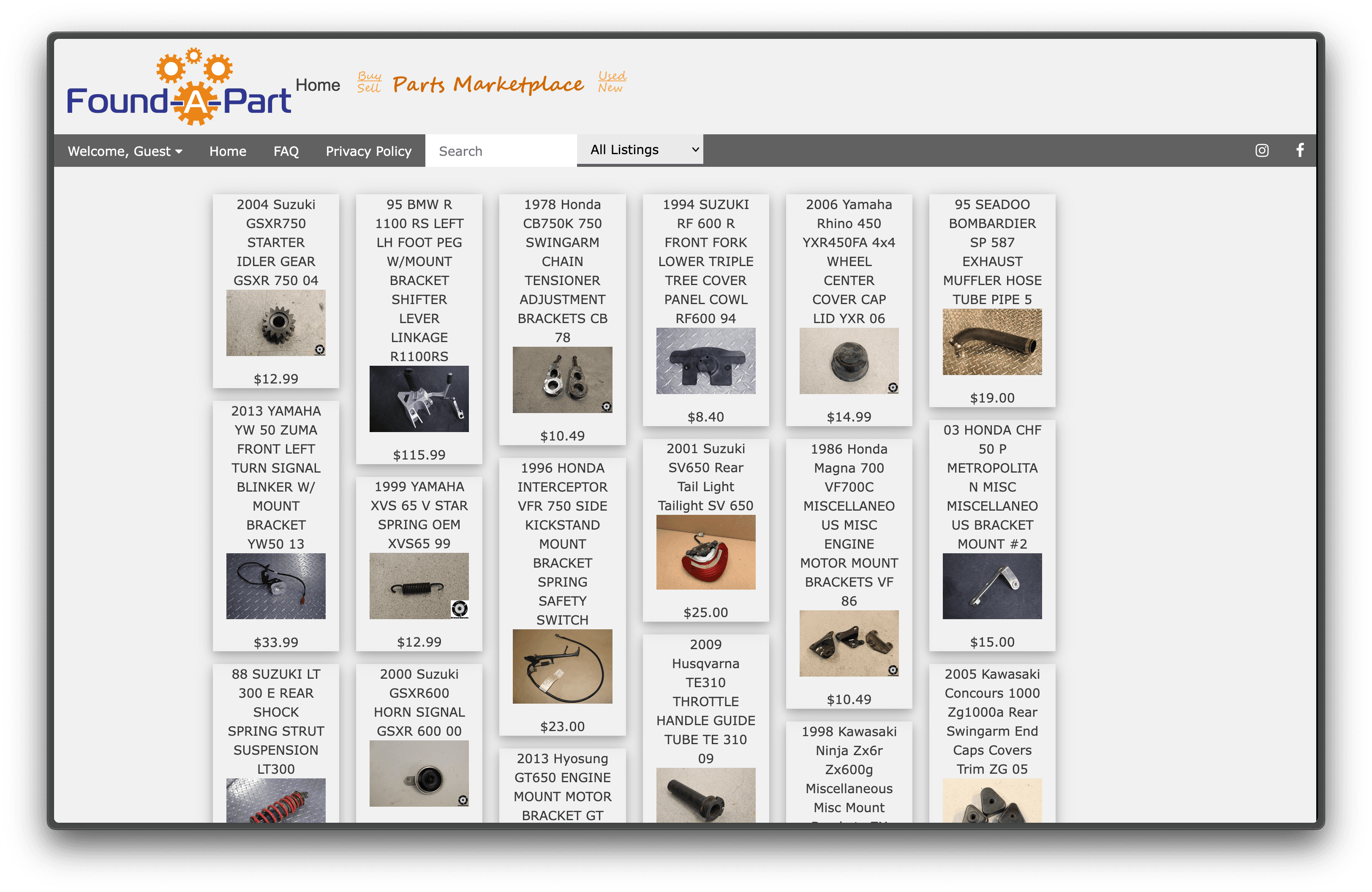
Task: Click Home in the gray navigation bar
Action: tap(228, 151)
